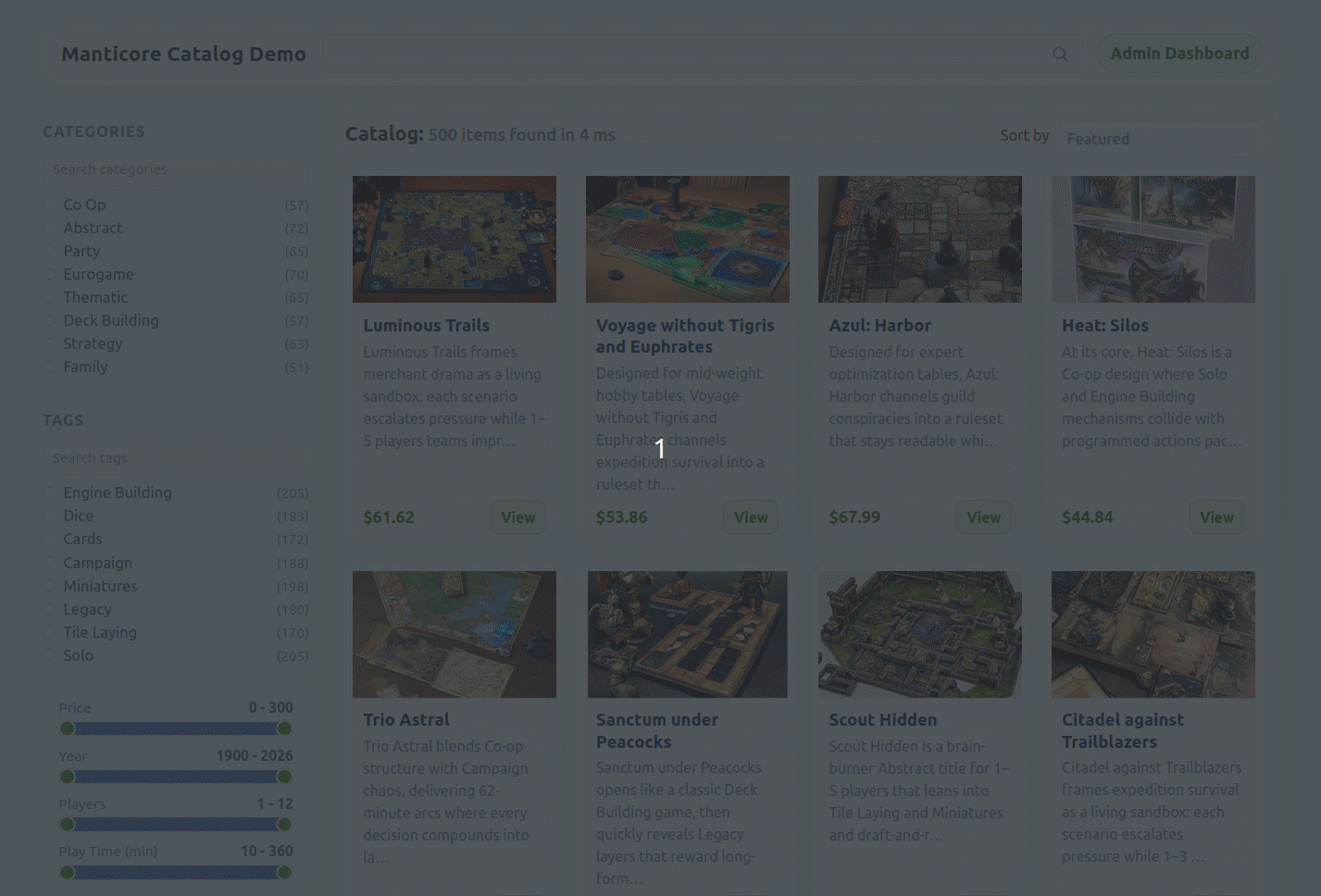
Task: Open the Azul: Harbor thumbnail image
Action: (x=920, y=239)
